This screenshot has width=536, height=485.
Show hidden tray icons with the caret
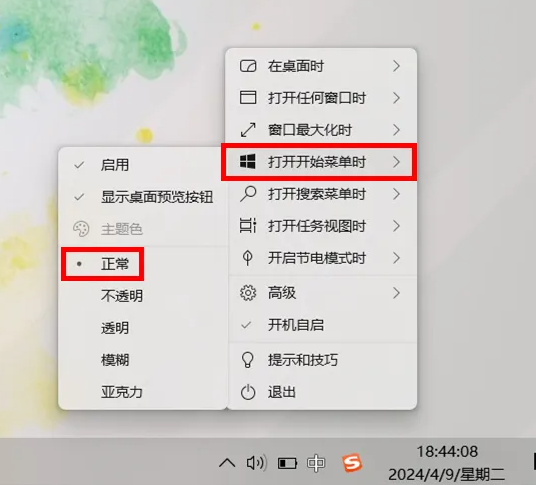227,463
